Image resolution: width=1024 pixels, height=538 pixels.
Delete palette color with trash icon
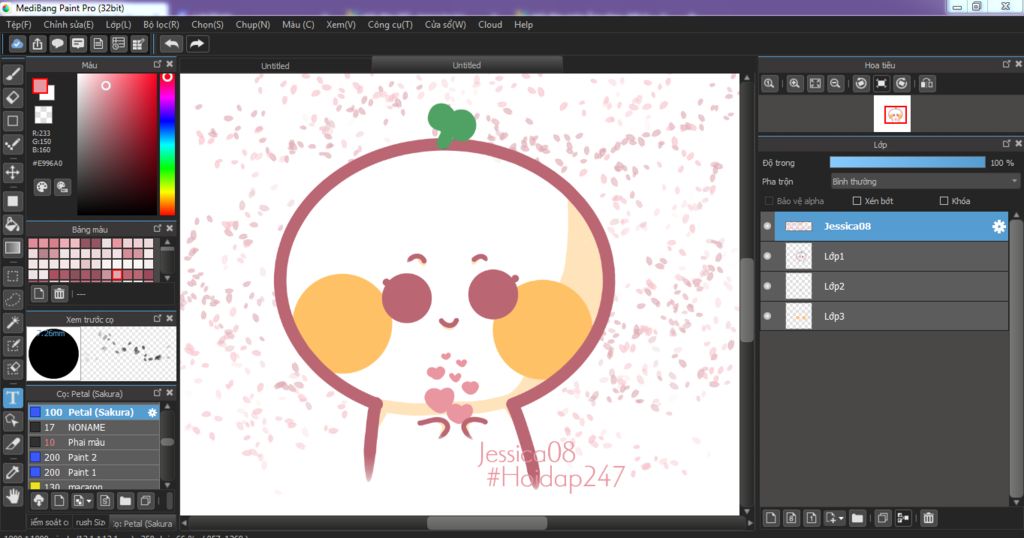[x=59, y=293]
